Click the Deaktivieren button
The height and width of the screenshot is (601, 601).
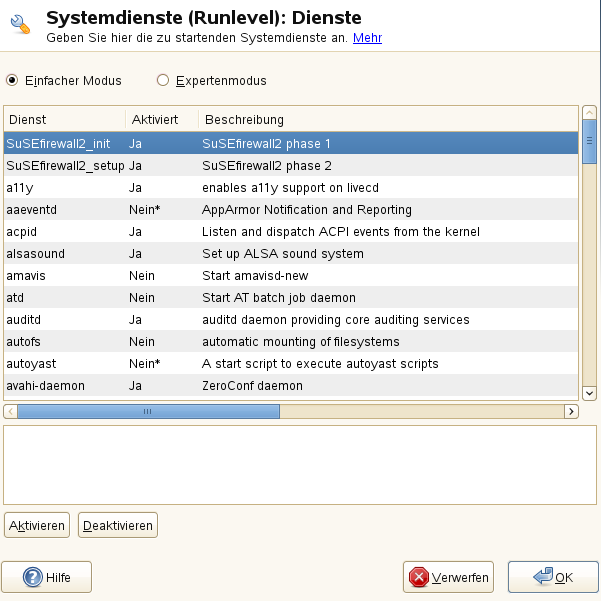[x=118, y=525]
